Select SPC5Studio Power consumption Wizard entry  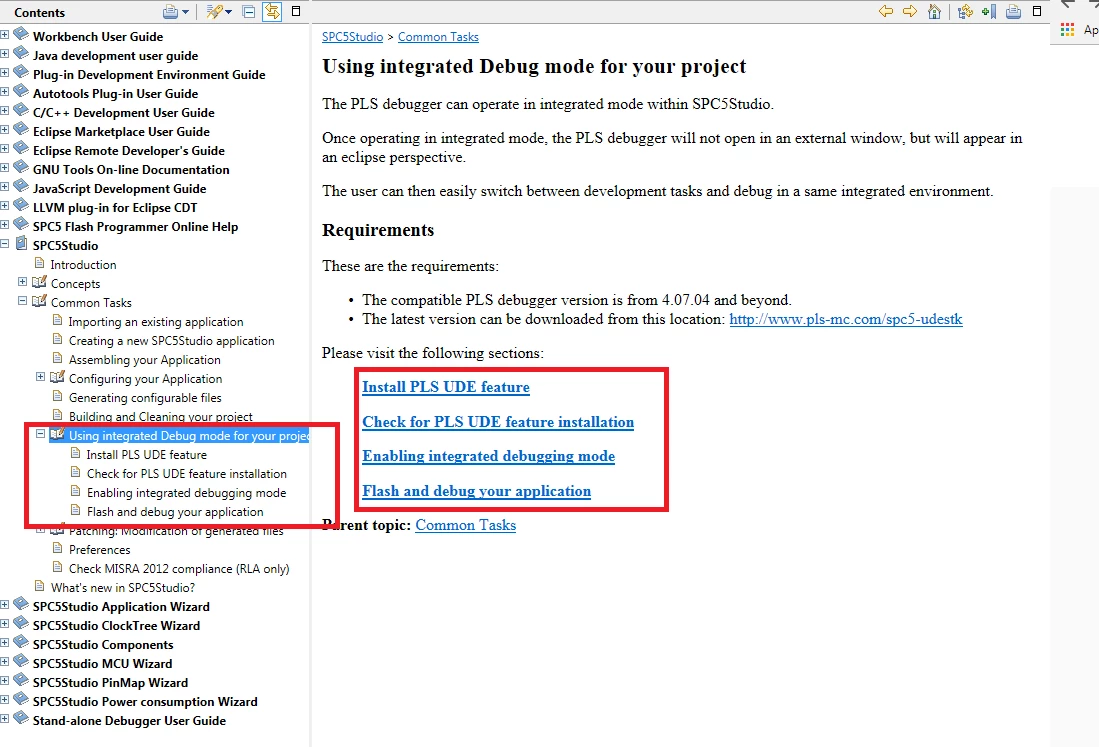point(145,701)
